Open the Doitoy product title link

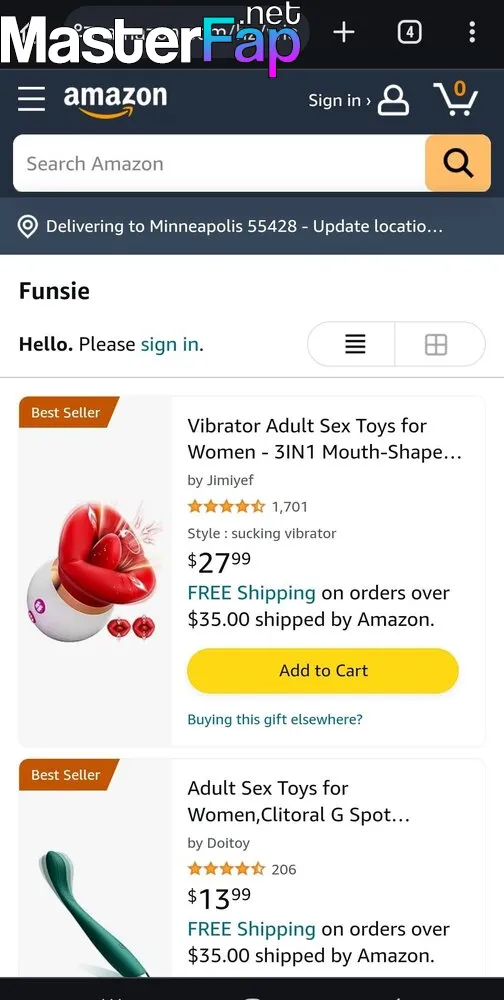tap(298, 801)
